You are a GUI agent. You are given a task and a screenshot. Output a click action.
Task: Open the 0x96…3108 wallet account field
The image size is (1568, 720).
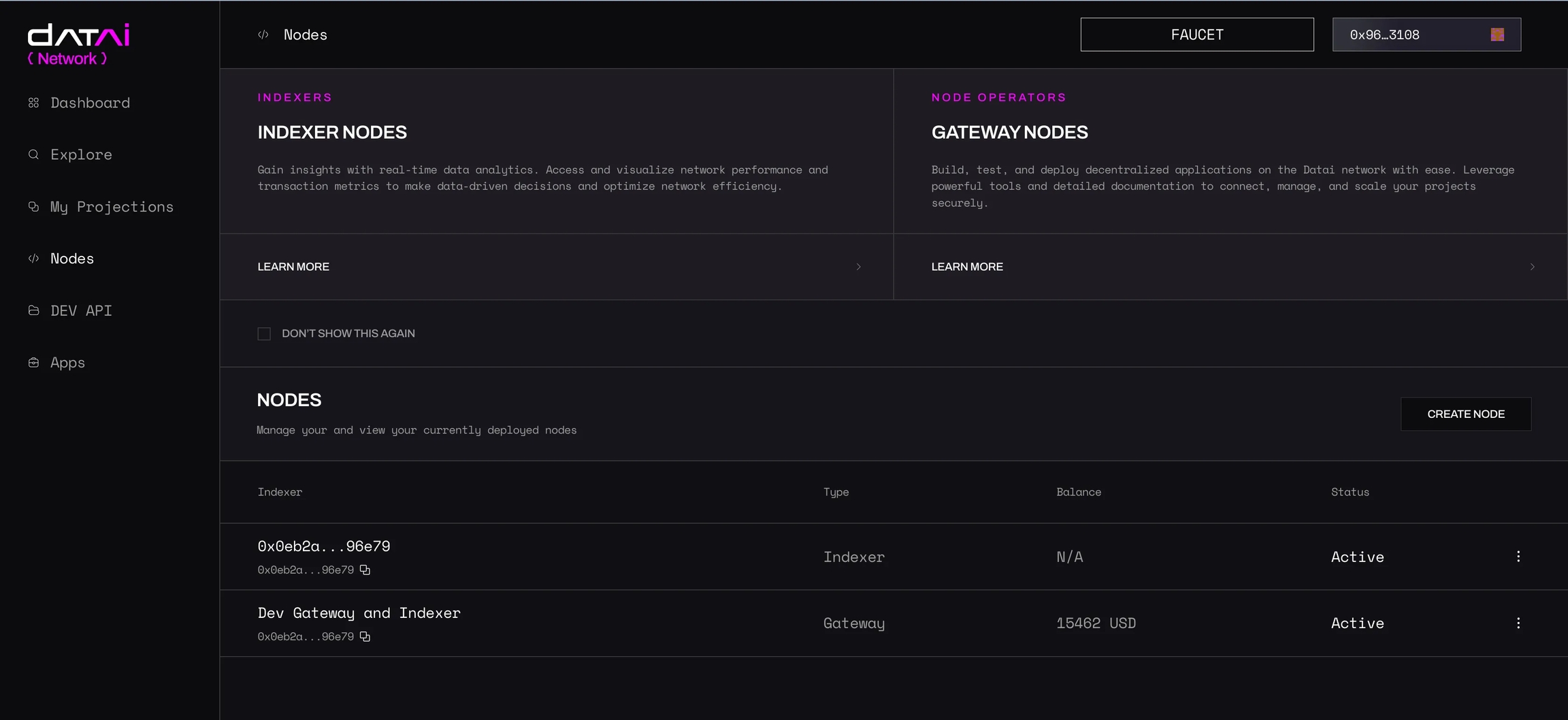tap(1409, 35)
